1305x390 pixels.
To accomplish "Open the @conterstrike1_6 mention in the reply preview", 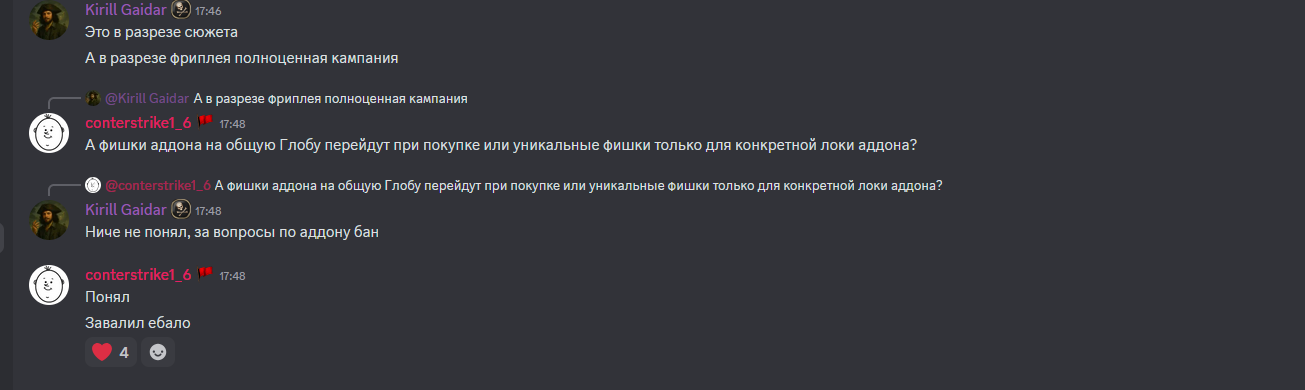I will pos(158,185).
